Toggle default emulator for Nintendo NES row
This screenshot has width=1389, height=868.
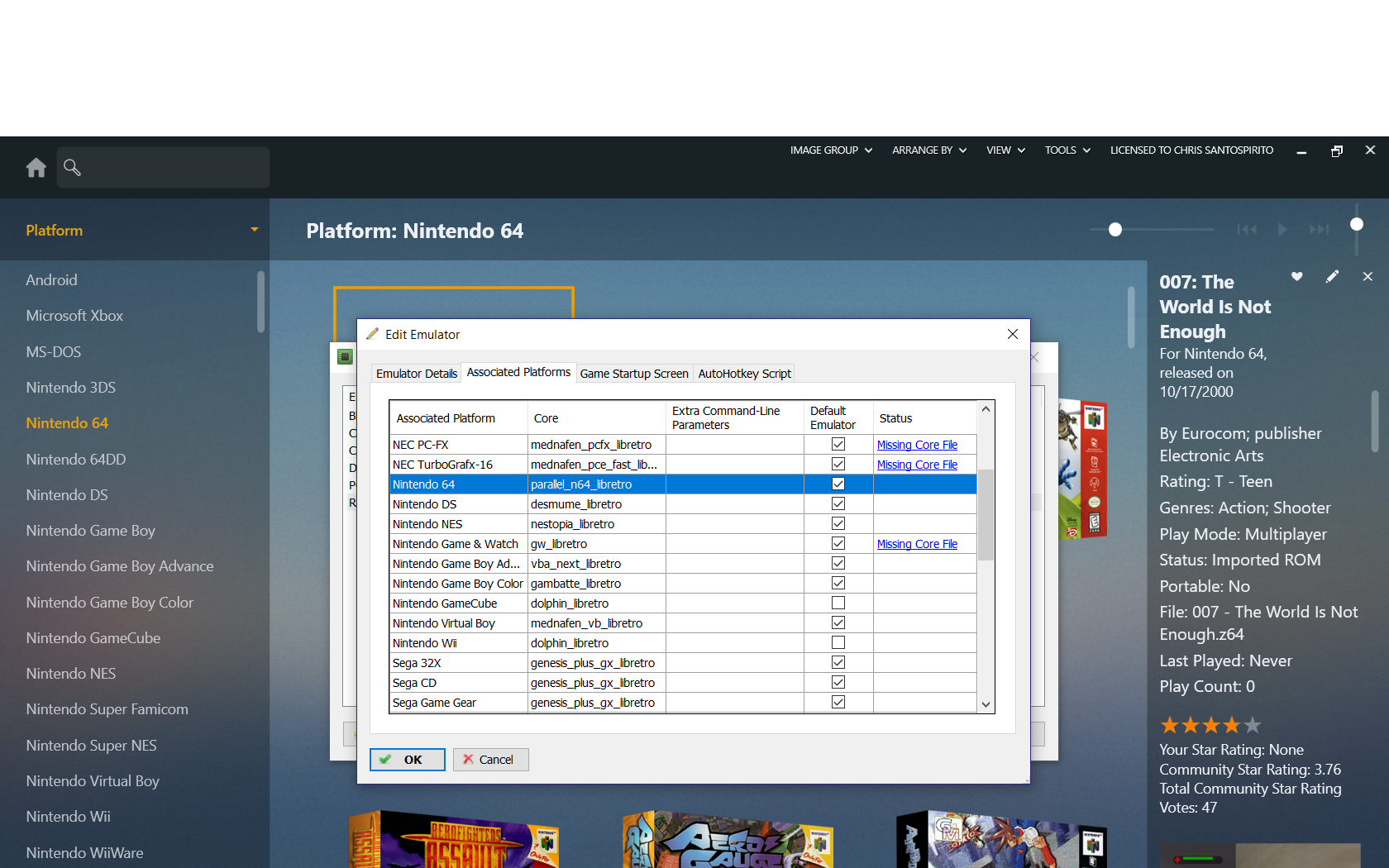(x=838, y=523)
